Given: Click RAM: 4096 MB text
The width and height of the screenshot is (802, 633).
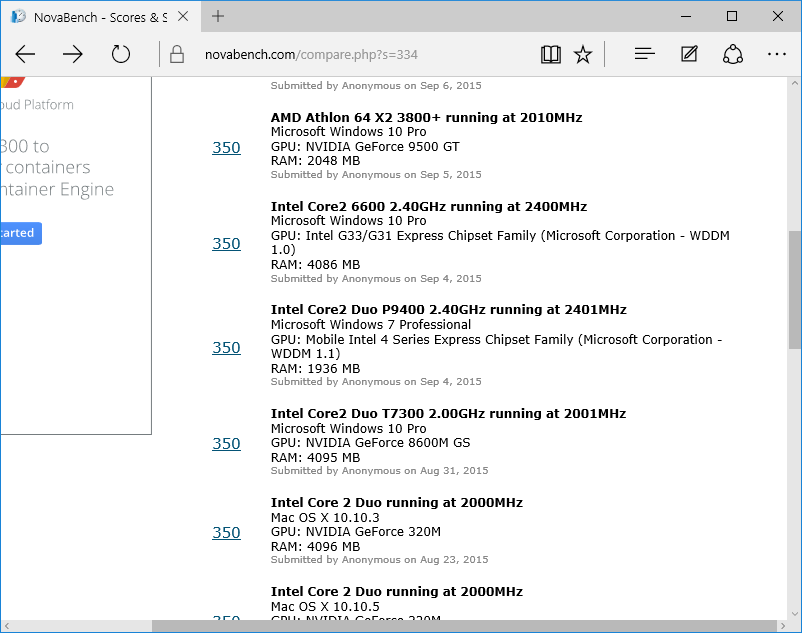Looking at the screenshot, I should 316,547.
